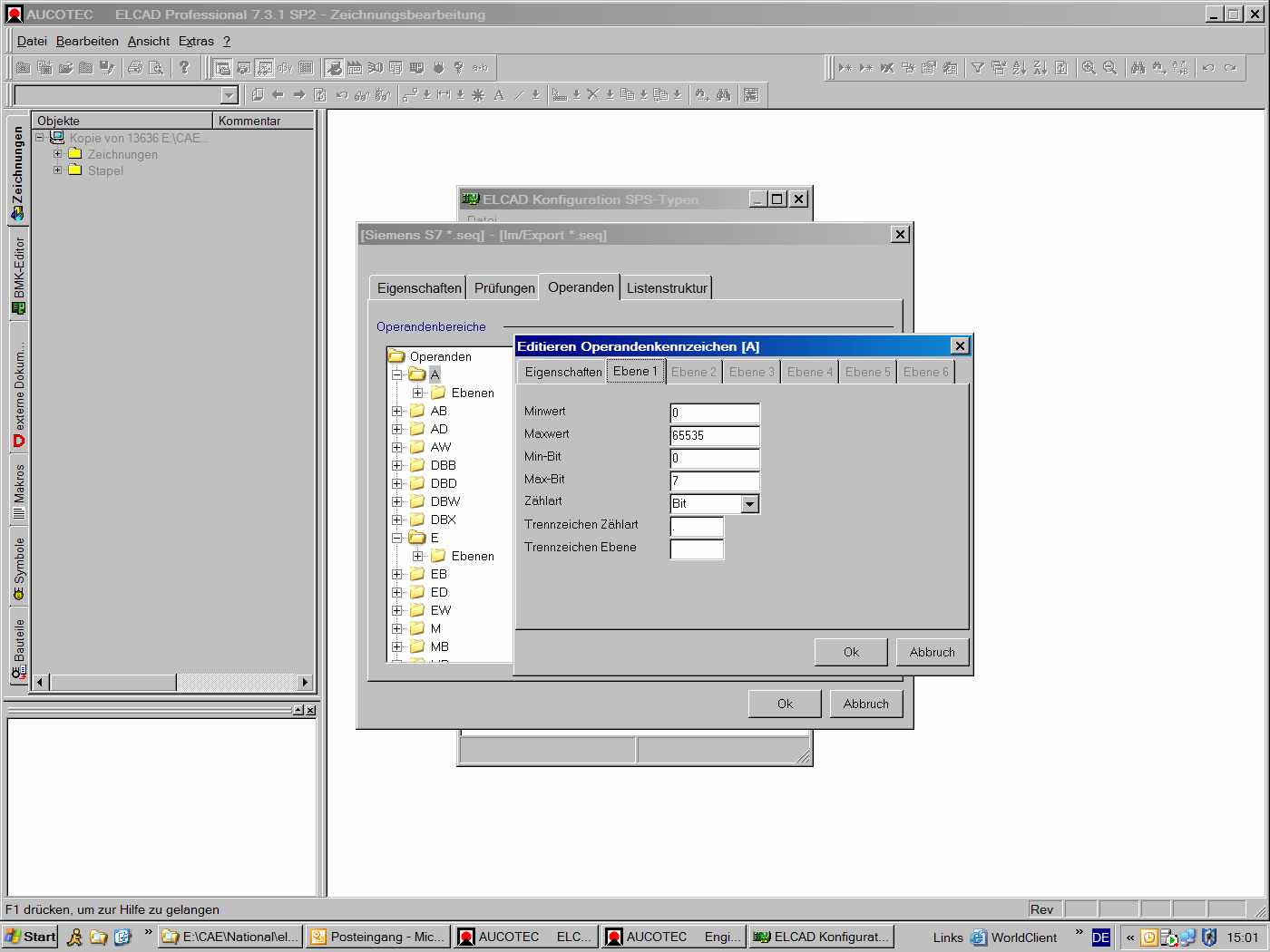Open the Ansicht menu

(149, 41)
